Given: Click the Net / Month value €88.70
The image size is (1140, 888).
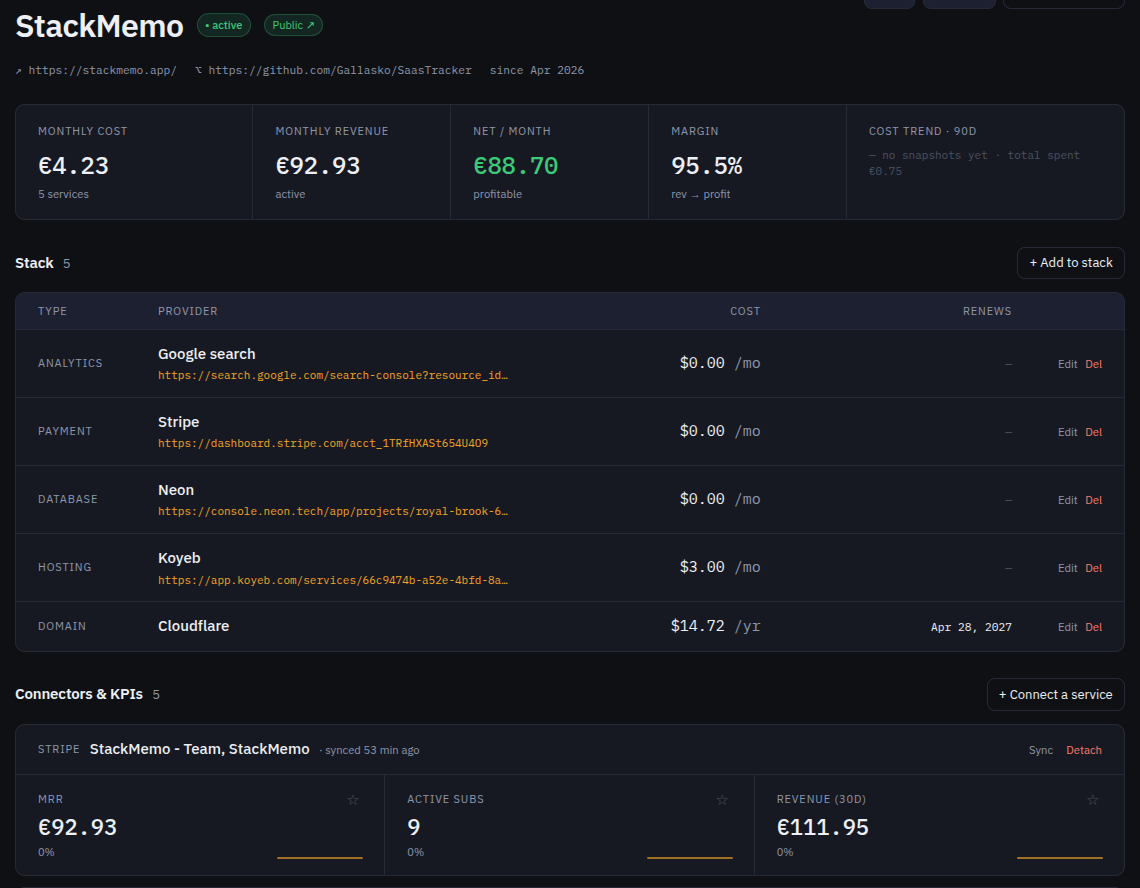Looking at the screenshot, I should click(x=515, y=166).
